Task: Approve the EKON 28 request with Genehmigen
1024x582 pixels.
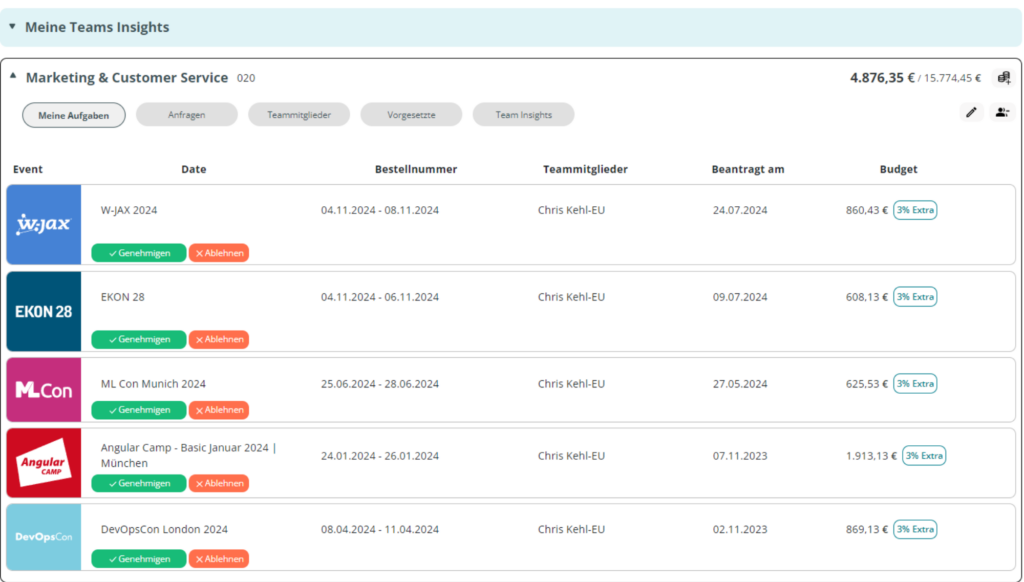Action: tap(138, 339)
